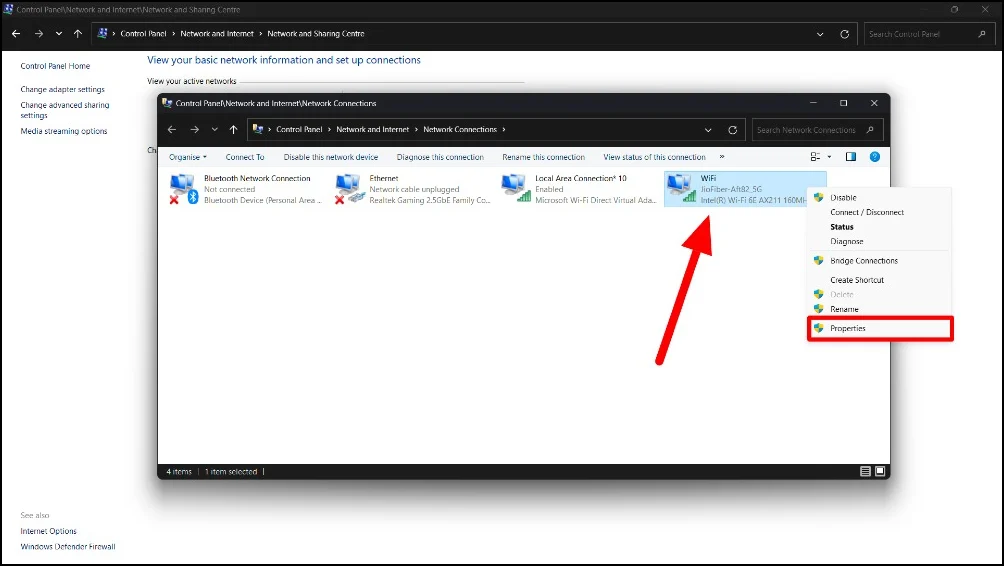Click Network and Sharing Centre breadcrumb
Viewport: 1004px width, 566px height.
coord(316,34)
